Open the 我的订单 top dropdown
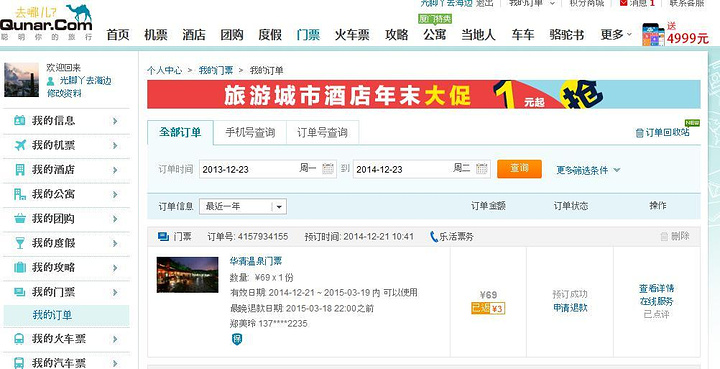720x369 pixels. (532, 3)
